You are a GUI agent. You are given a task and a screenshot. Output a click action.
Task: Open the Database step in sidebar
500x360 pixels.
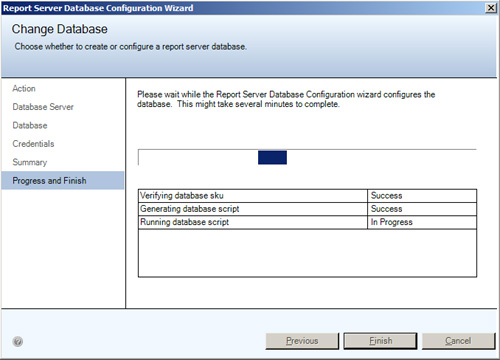tap(30, 125)
